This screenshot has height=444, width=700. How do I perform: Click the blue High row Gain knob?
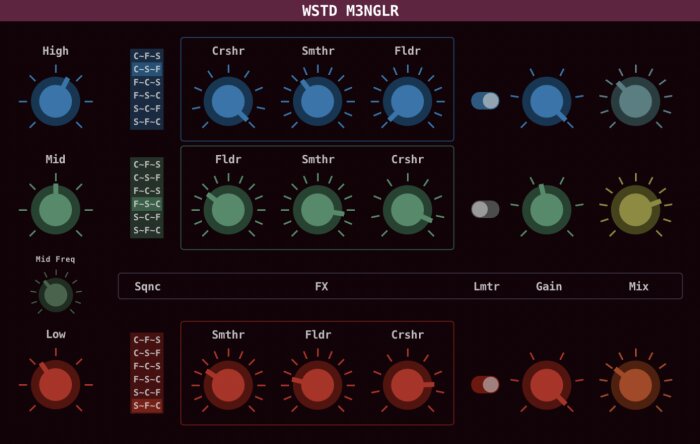click(x=546, y=101)
